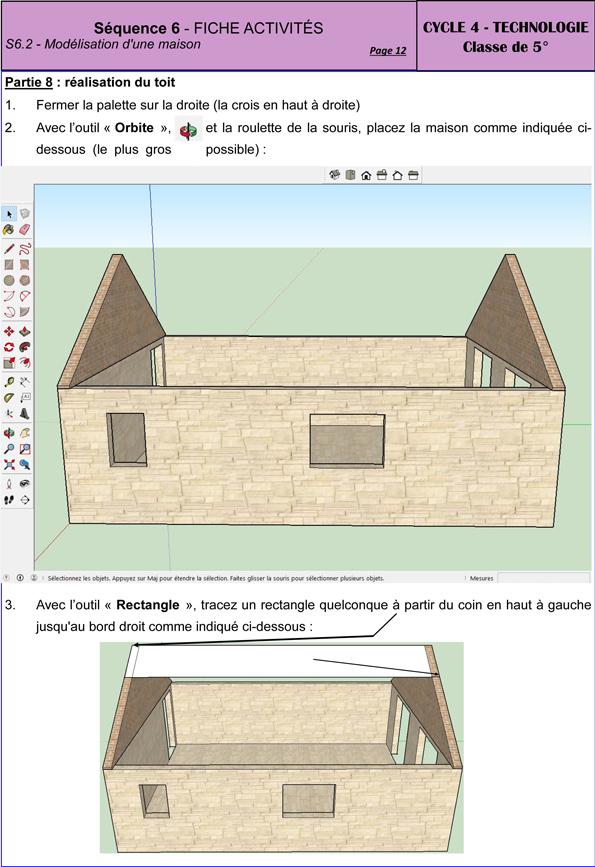This screenshot has height=867, width=595.
Task: Switch to Iso view
Action: [x=334, y=175]
